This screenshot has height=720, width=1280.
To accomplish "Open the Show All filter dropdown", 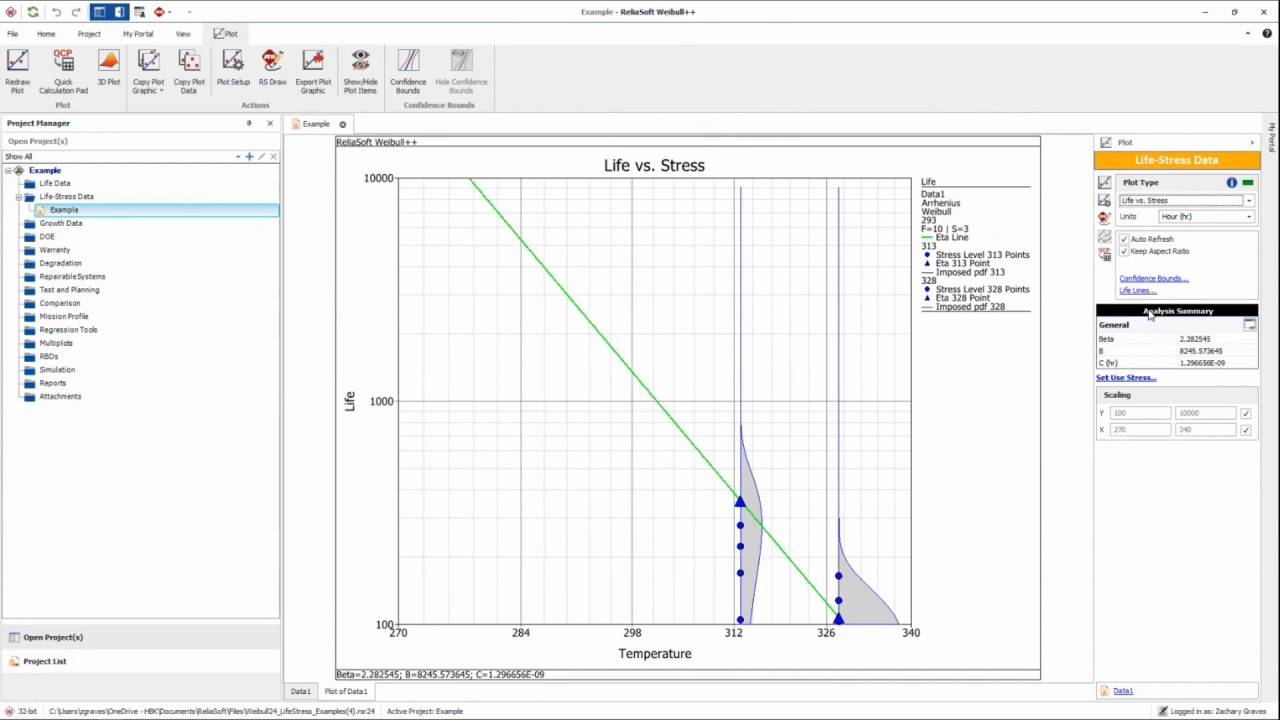I will [238, 156].
